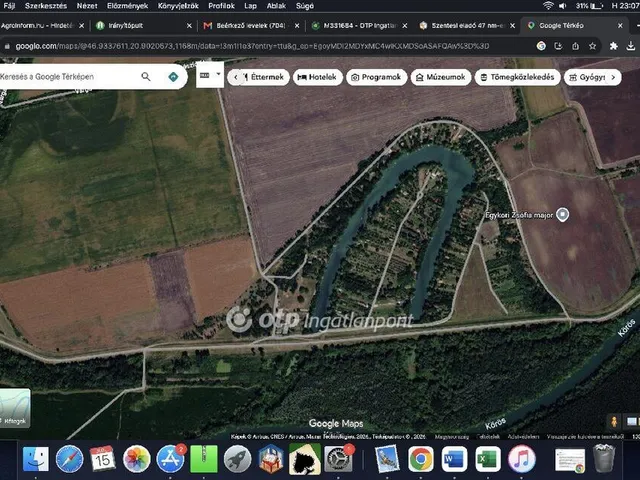Show more category chips with right chevron

click(613, 77)
